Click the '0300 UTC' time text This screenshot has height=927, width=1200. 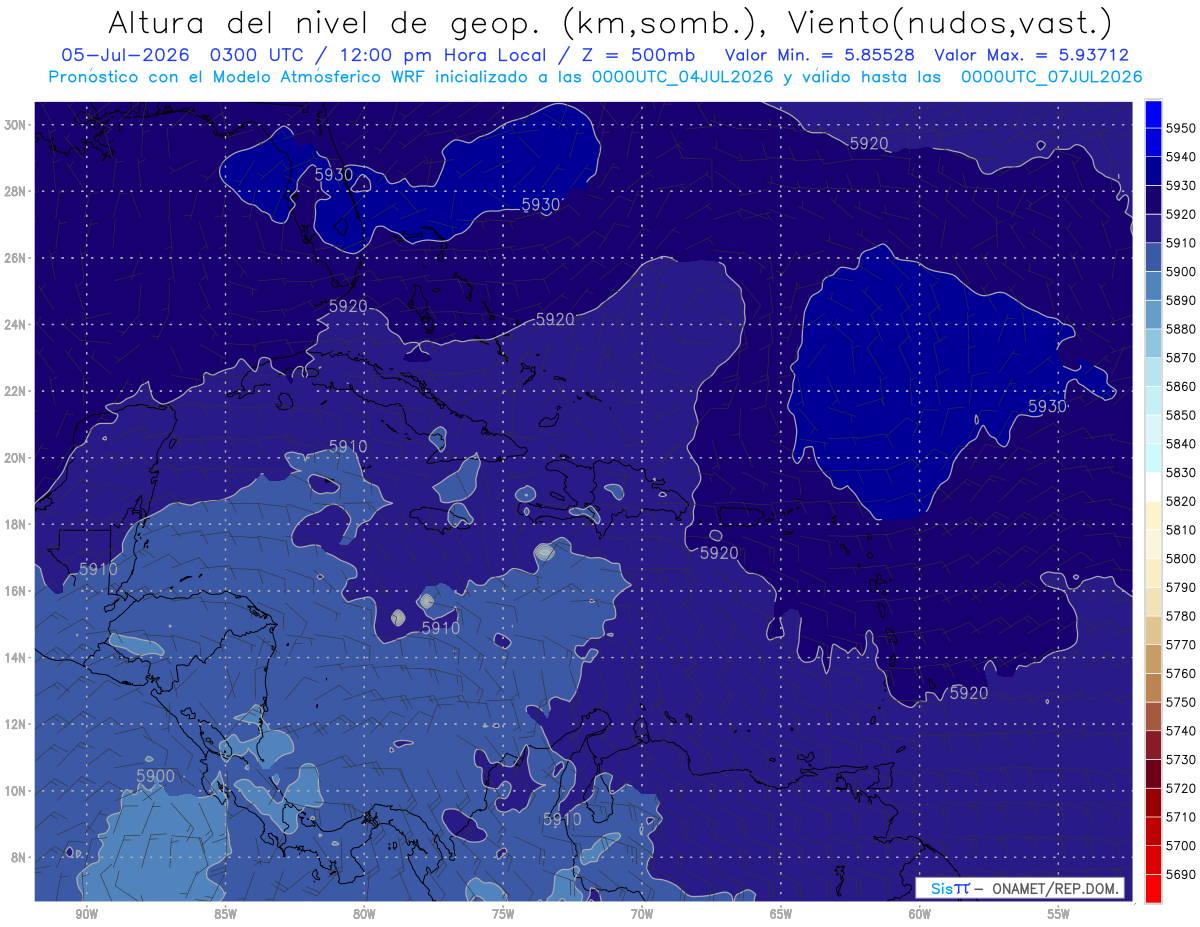pyautogui.click(x=258, y=55)
